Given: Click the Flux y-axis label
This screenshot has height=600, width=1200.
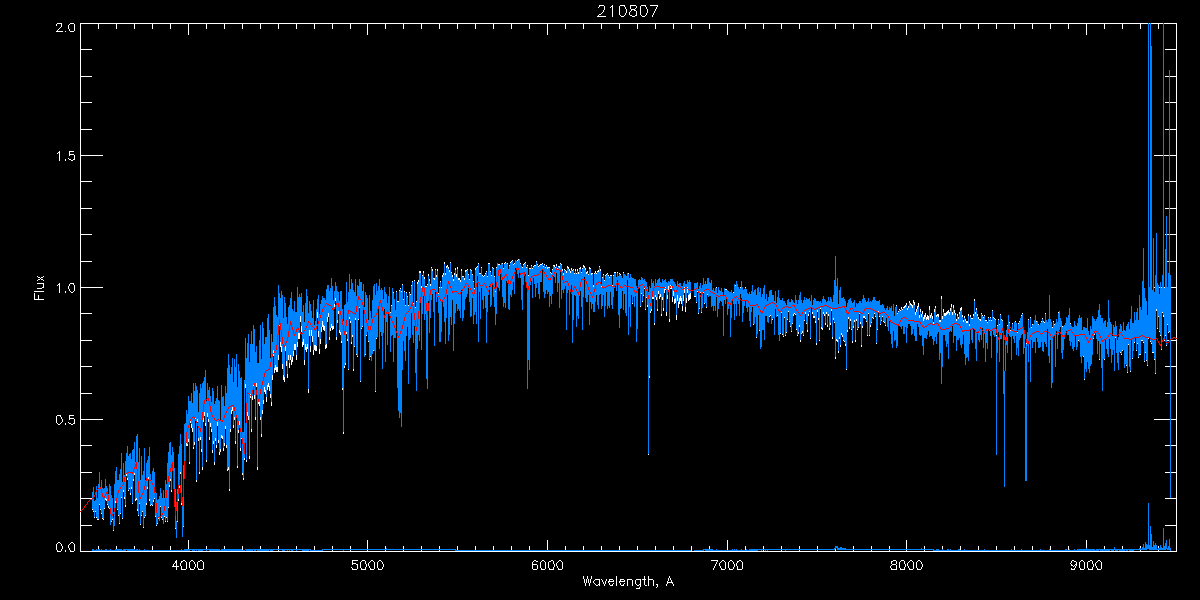Looking at the screenshot, I should click(40, 288).
